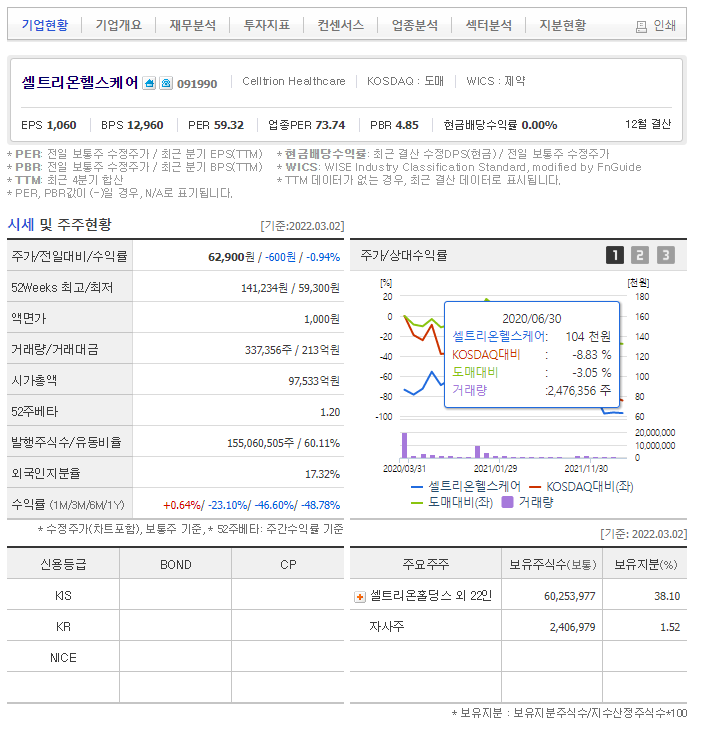
Task: Click the foreign ownership value 17.32%
Action: coord(322,474)
